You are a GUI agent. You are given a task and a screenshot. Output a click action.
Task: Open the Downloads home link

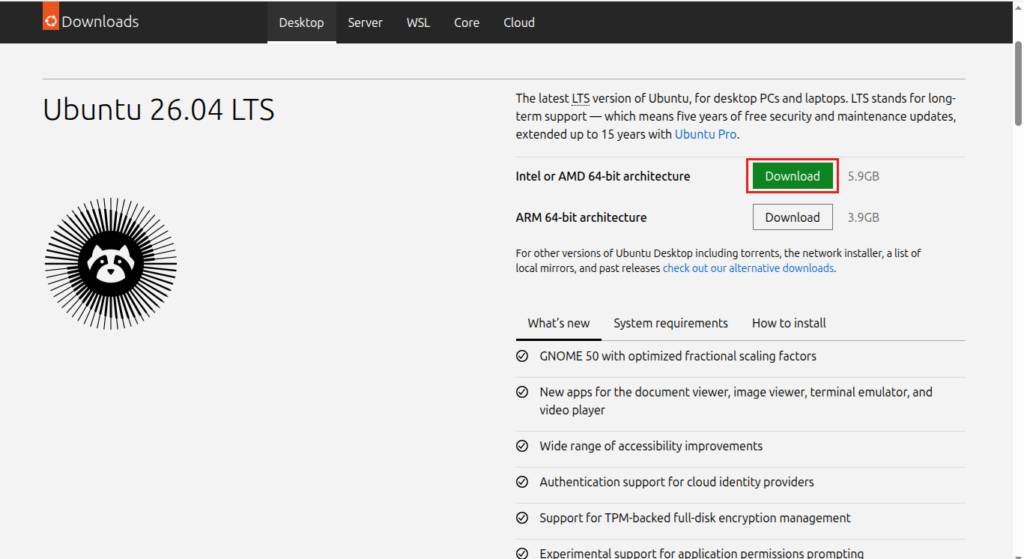pos(100,22)
